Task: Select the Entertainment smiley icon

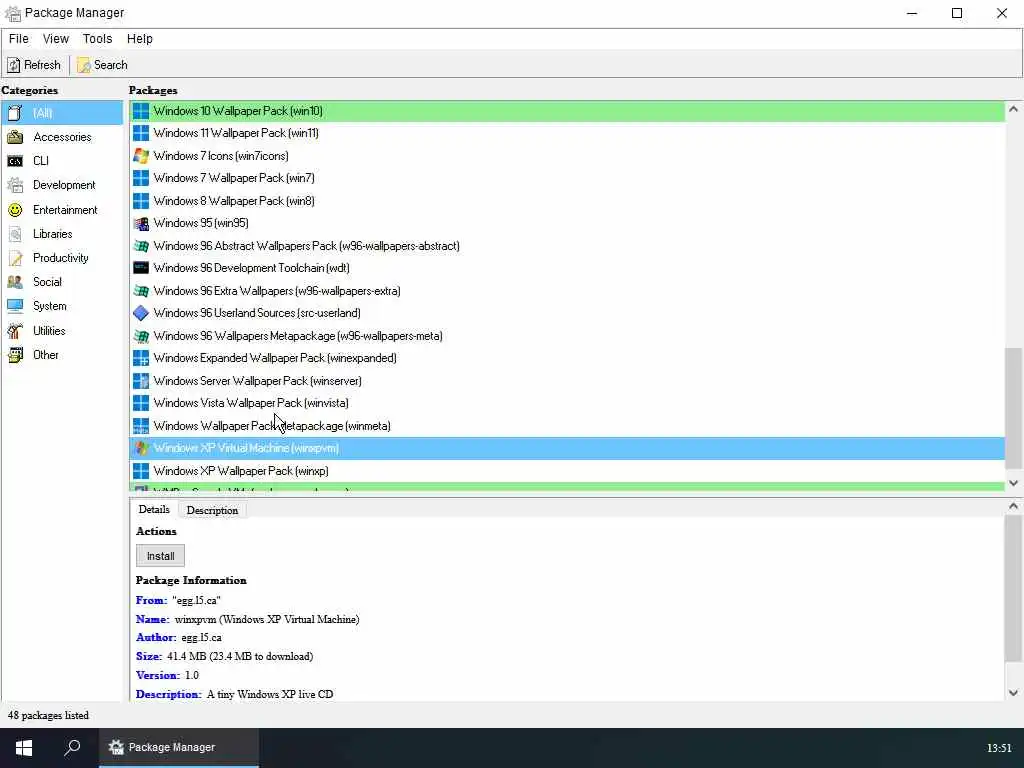Action: pos(14,210)
